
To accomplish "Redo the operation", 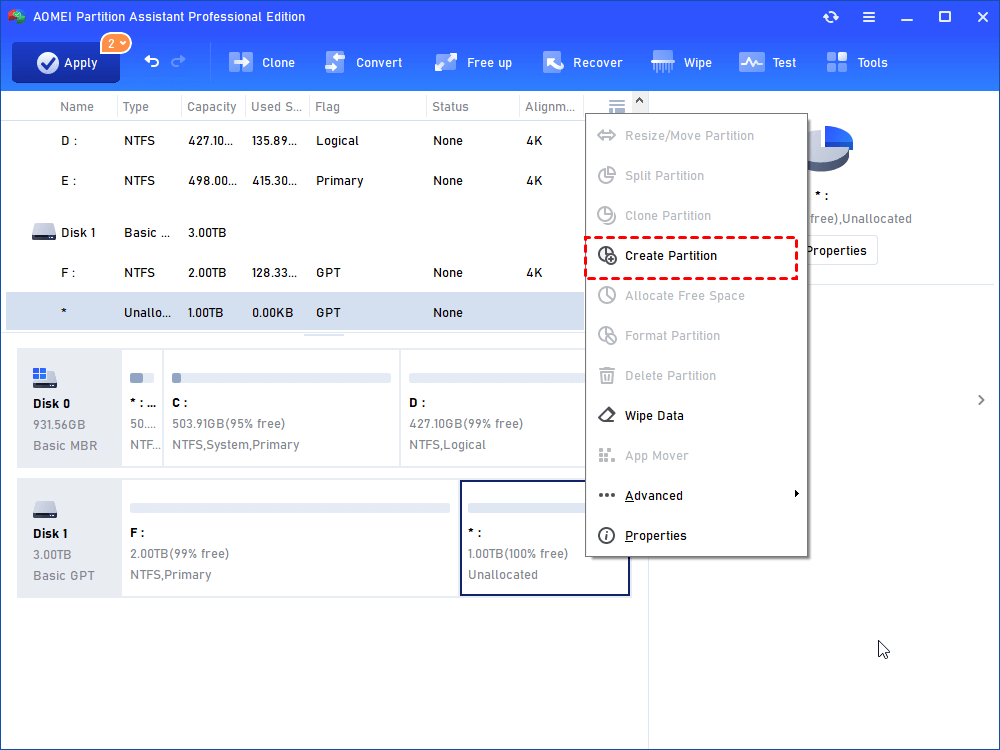I will tap(179, 61).
